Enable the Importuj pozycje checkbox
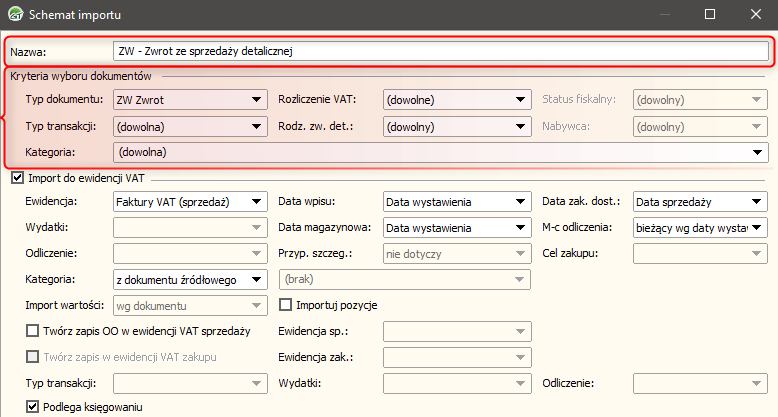The image size is (778, 417). point(286,304)
